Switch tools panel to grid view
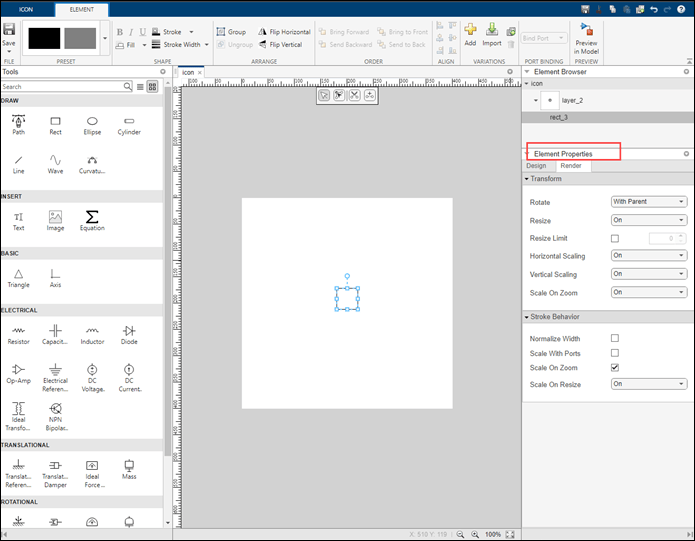Viewport: 695px width, 541px height. click(x=152, y=87)
